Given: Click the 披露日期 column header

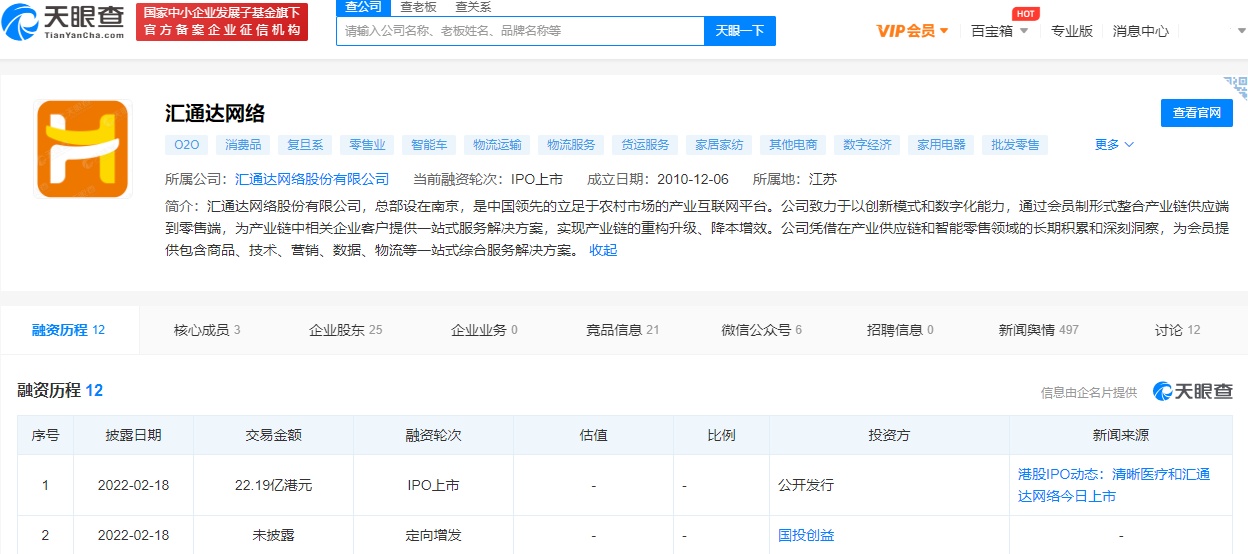Looking at the screenshot, I should click(133, 435).
